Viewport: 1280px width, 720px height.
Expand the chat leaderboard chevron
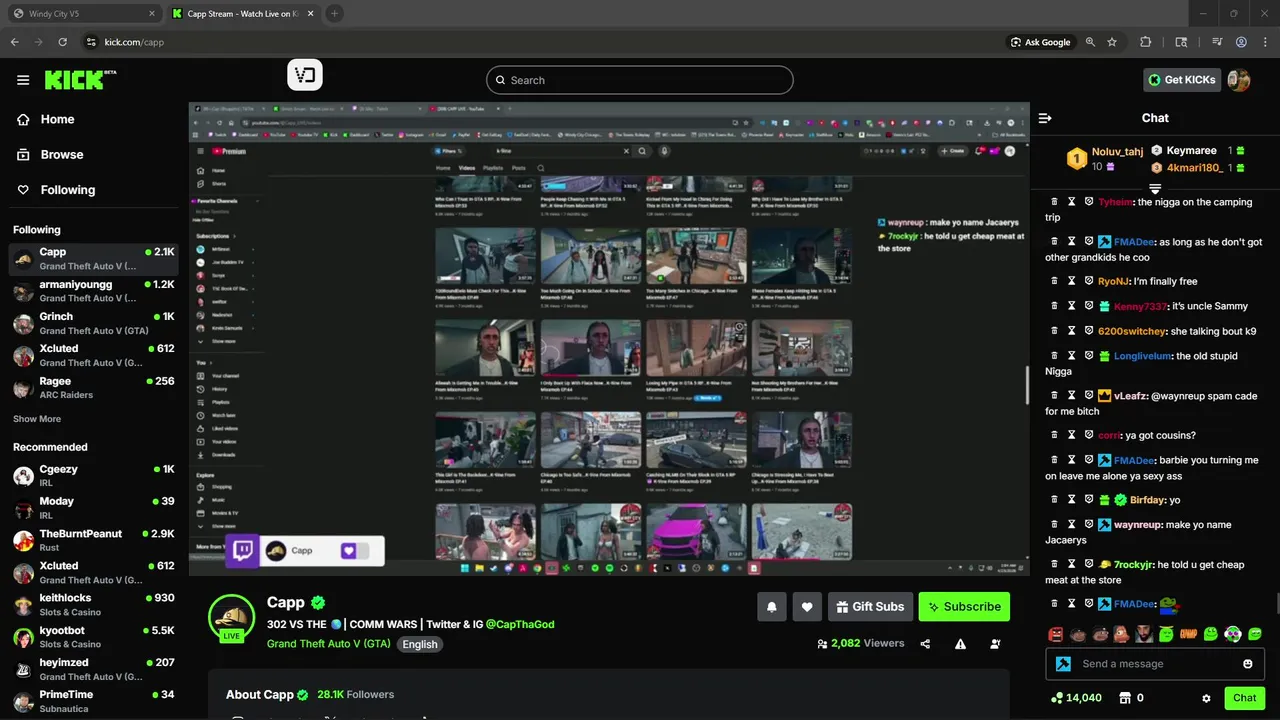(x=1155, y=188)
